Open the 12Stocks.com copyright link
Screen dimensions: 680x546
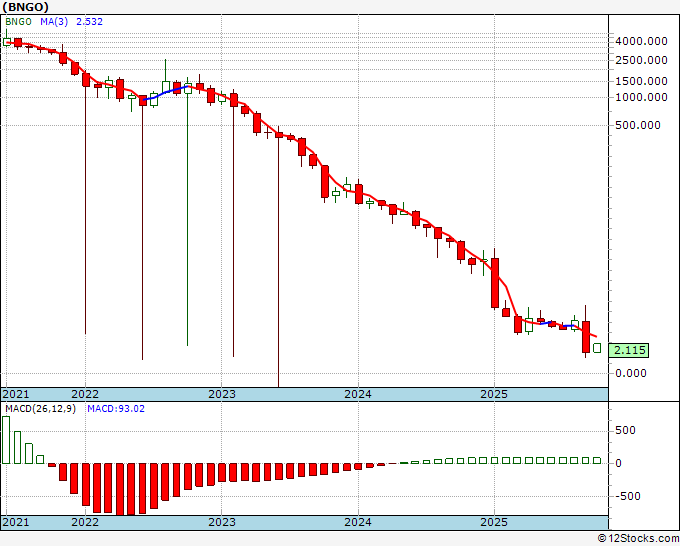tap(638, 539)
